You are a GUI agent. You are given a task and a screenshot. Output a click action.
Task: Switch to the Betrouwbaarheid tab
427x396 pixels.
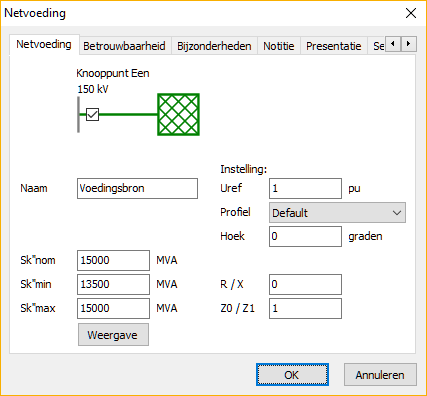pos(124,46)
